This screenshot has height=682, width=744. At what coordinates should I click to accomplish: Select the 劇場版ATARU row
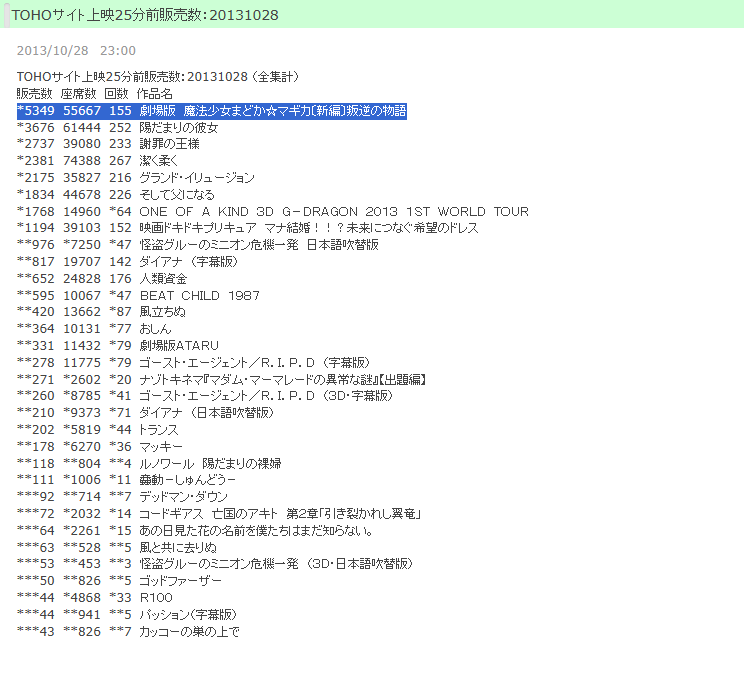point(118,346)
